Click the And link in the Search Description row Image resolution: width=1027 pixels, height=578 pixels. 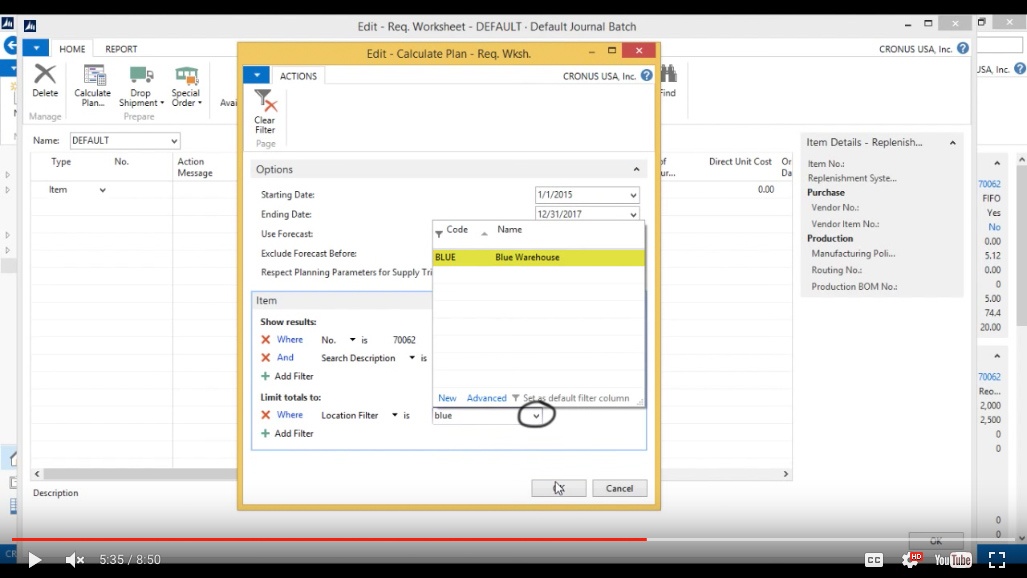[285, 357]
